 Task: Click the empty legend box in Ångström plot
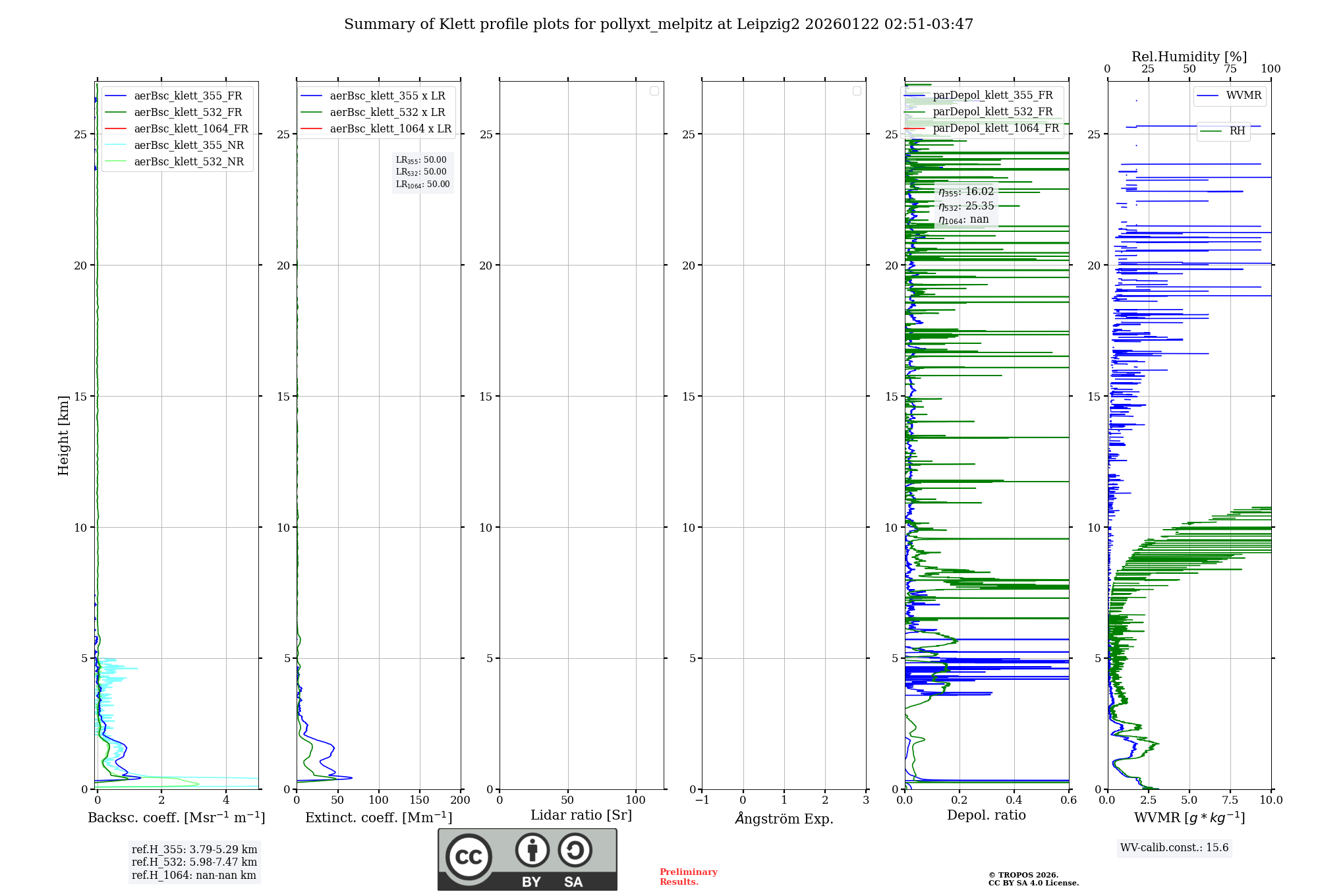tap(857, 91)
